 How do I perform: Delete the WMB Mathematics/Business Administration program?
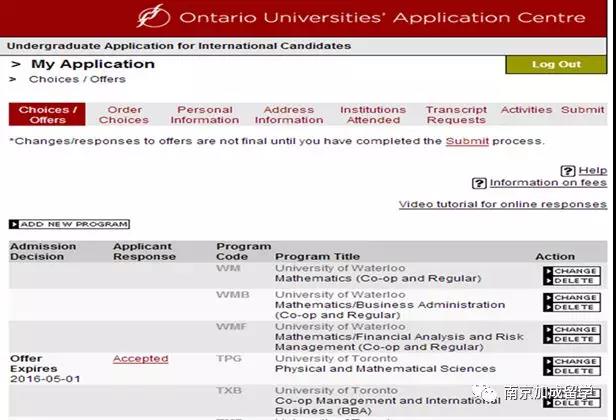point(572,308)
